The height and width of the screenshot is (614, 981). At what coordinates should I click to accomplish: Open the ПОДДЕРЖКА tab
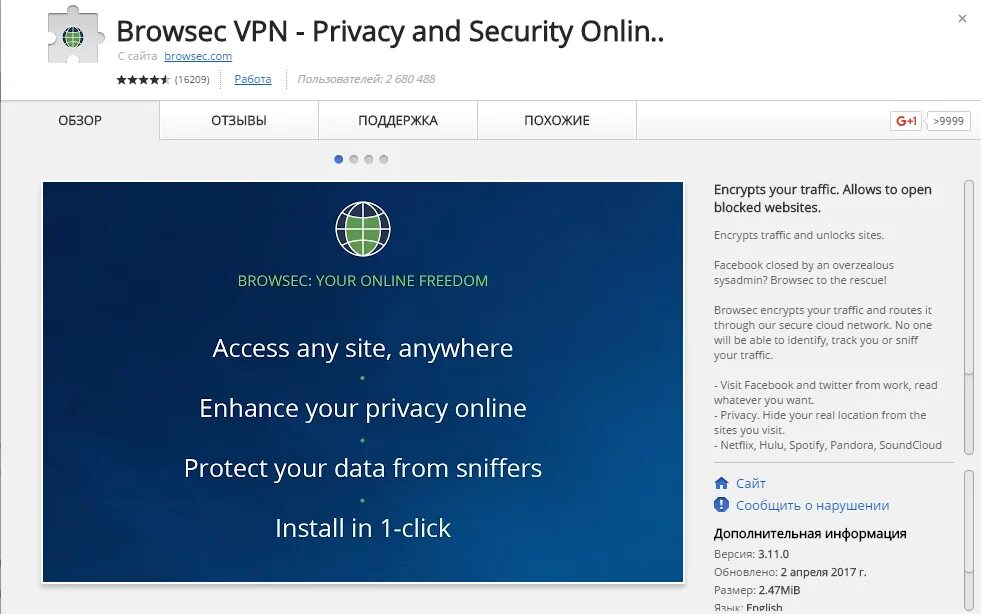(x=398, y=120)
